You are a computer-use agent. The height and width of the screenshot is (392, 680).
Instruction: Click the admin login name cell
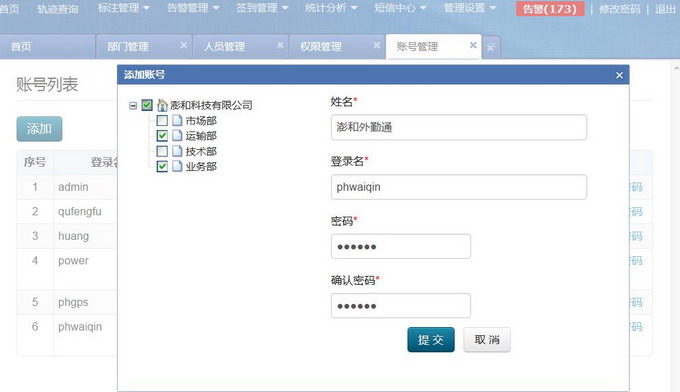pos(73,187)
